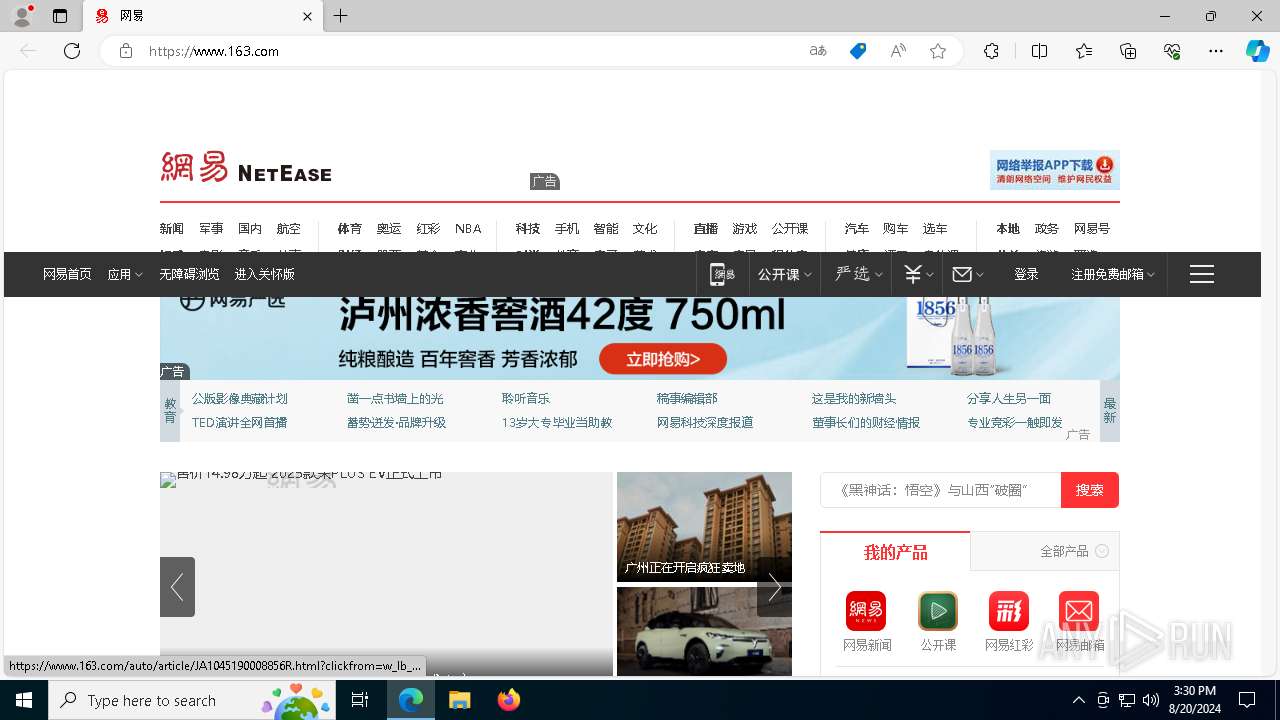Open the translate page icon in address bar
Viewport: 1280px width, 720px height.
(818, 51)
